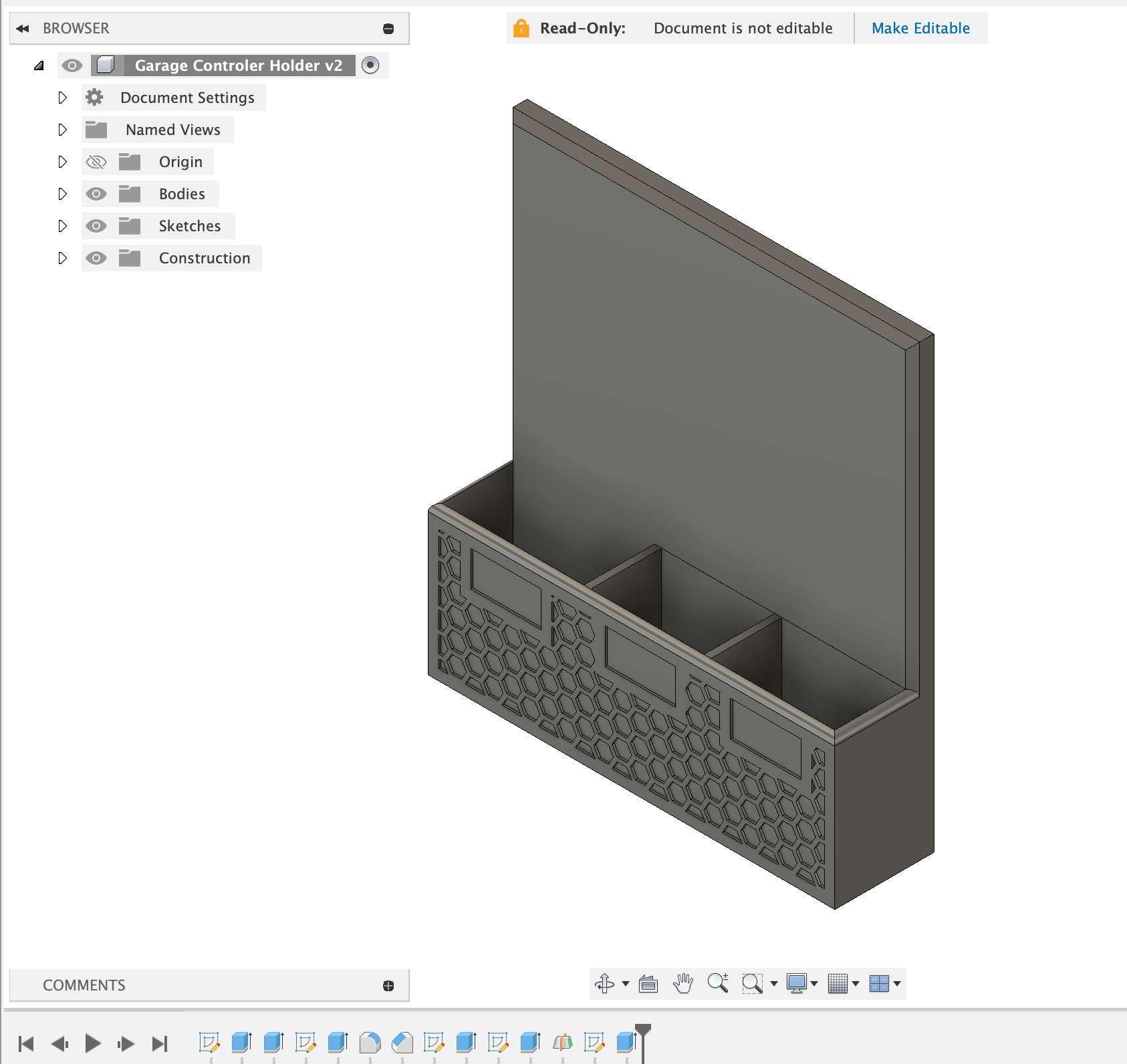Expand the Construction folder
The height and width of the screenshot is (1064, 1127).
(x=63, y=258)
